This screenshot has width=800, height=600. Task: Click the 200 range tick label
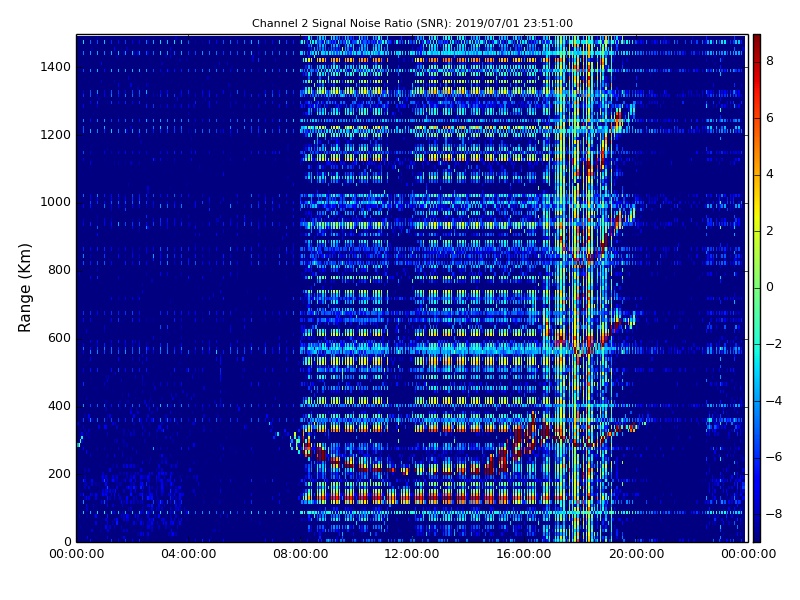point(59,473)
